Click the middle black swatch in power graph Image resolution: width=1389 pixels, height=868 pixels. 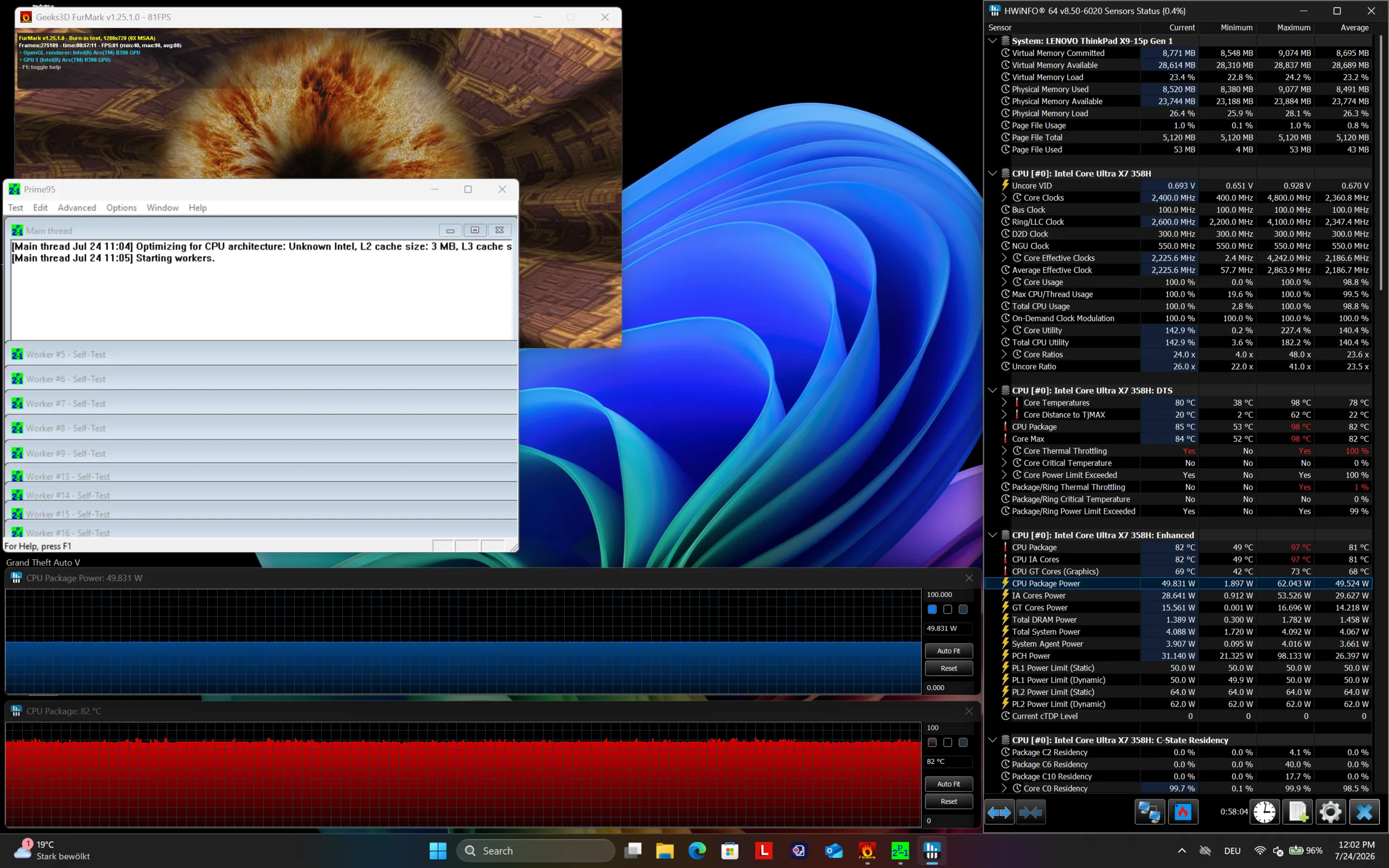coord(948,610)
